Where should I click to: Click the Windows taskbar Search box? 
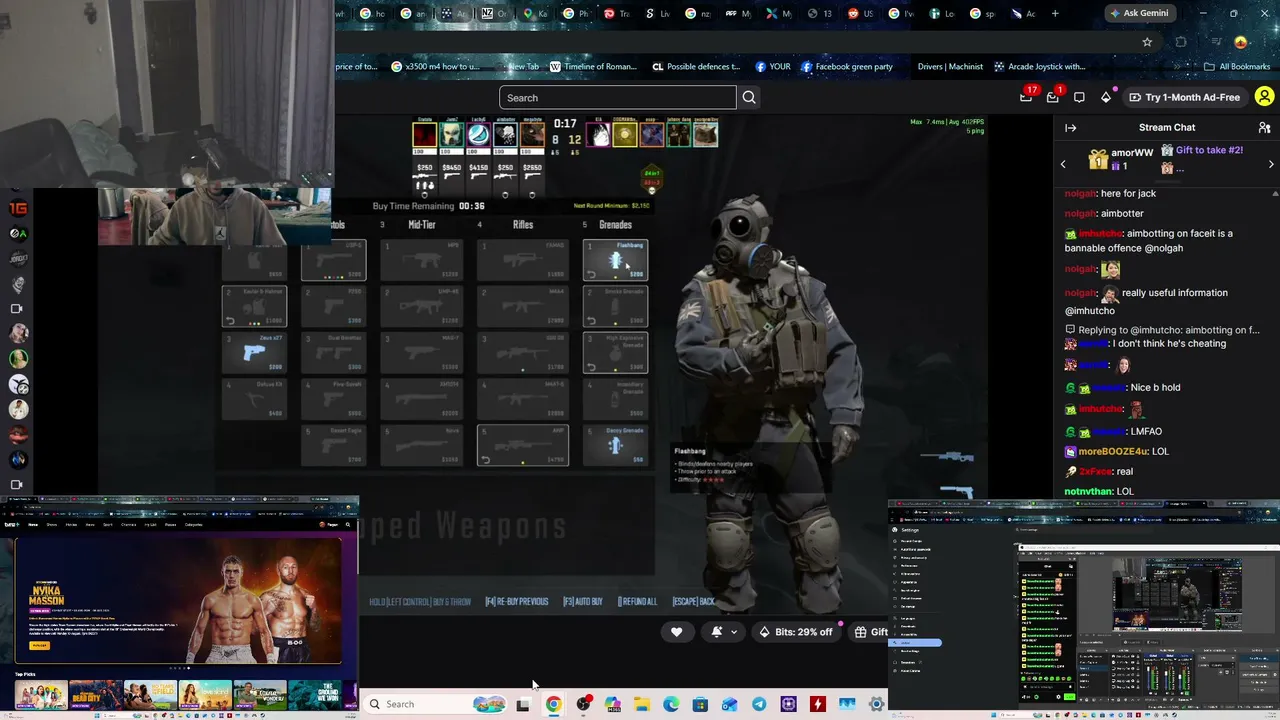coord(435,704)
